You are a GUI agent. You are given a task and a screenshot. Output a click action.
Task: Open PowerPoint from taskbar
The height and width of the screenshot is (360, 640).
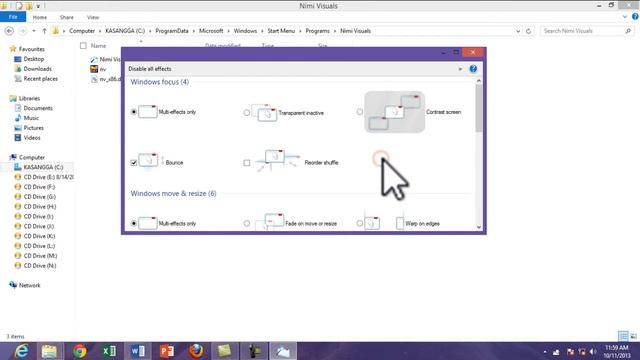click(x=167, y=351)
